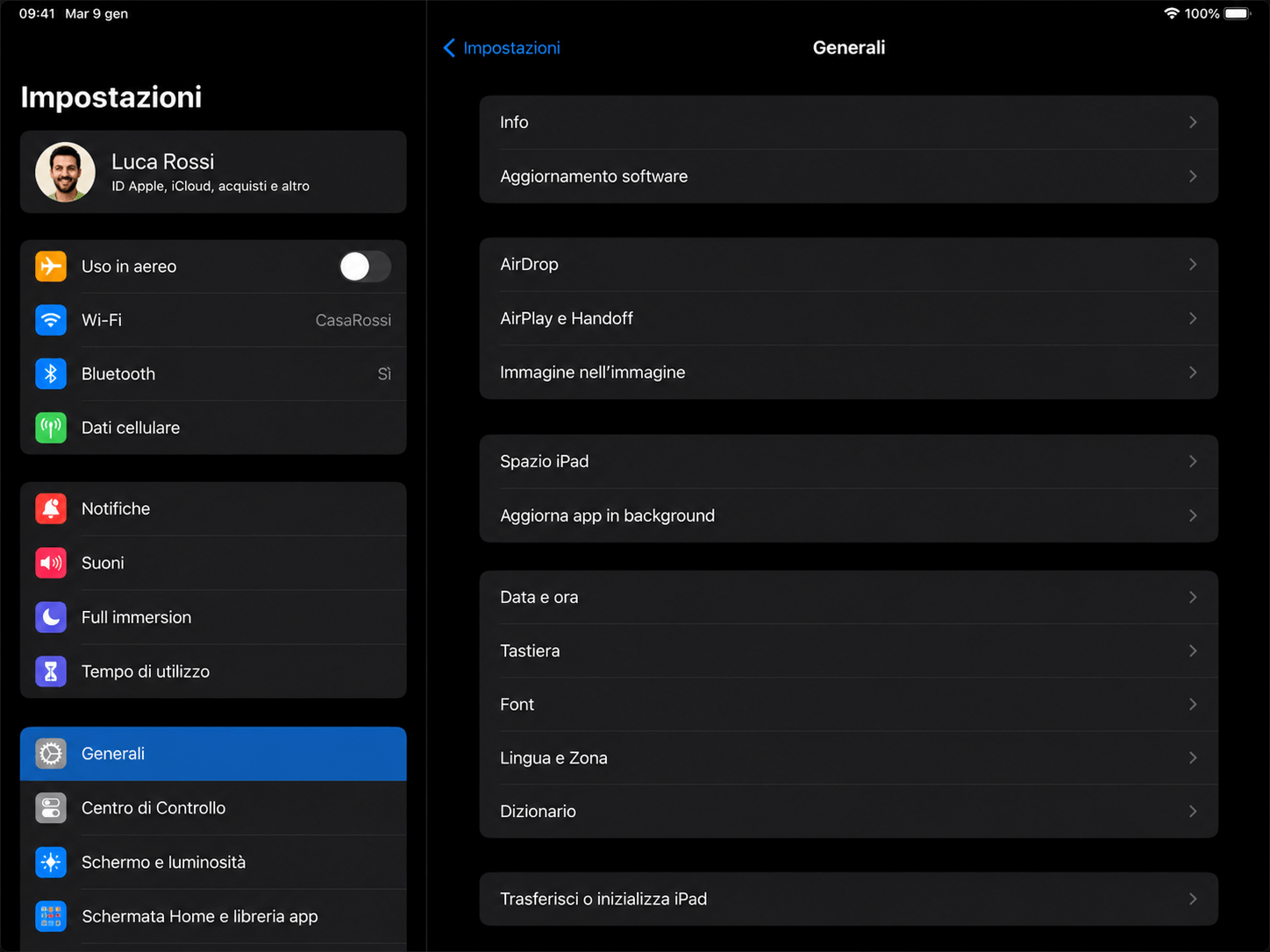Select Notifiche in the sidebar

(213, 508)
